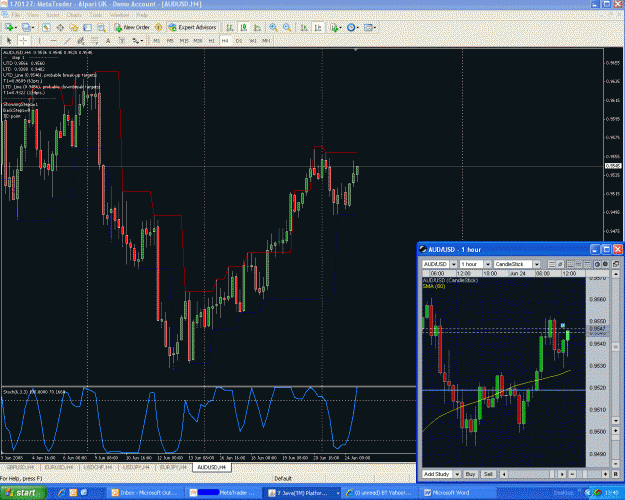Click the grid view icon in AUD/USD window
625x500 pixels.
(570, 264)
